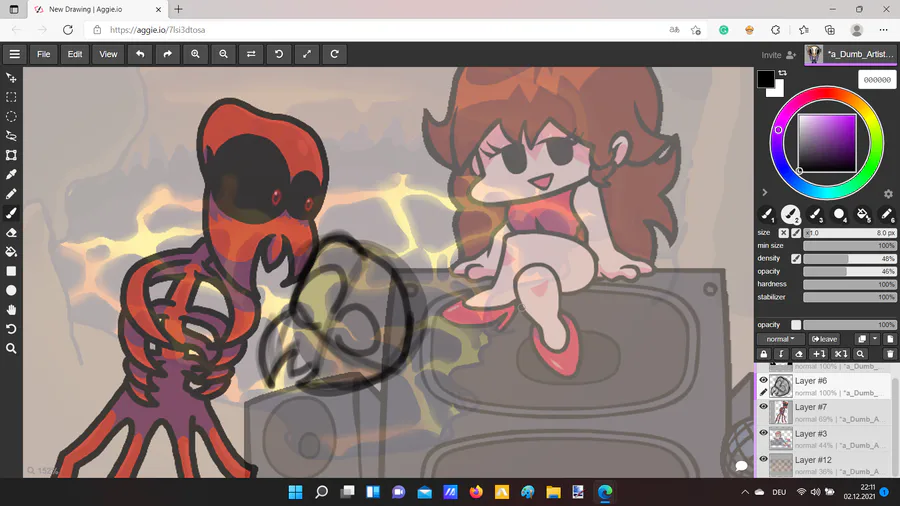Select the Hand pan tool
The width and height of the screenshot is (900, 506).
click(x=11, y=310)
